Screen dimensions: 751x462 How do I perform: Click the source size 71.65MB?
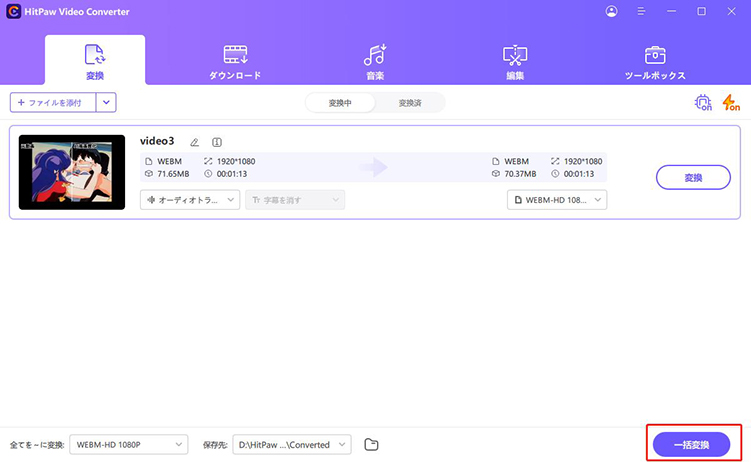pos(173,174)
